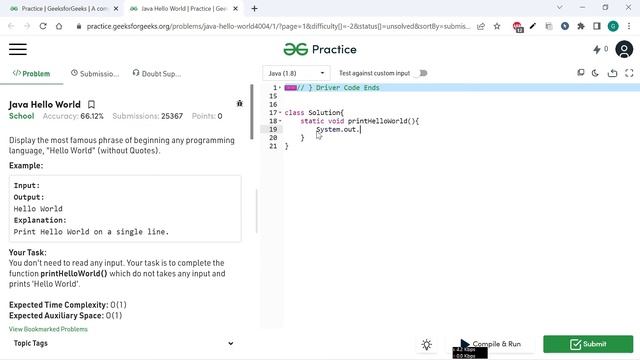Click the green Submit button
Screen dimensions: 640x360
(x=588, y=344)
